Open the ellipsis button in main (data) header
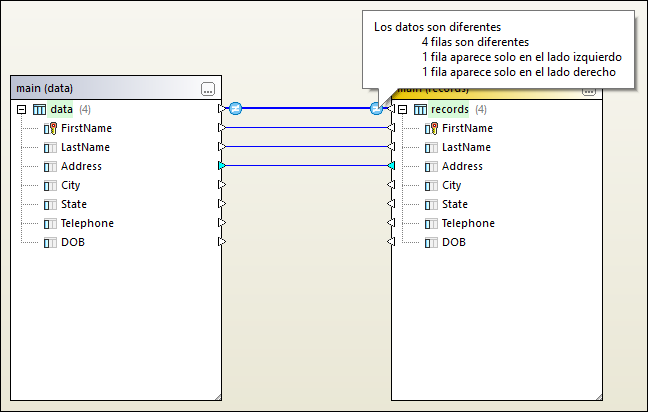The image size is (648, 412). [208, 88]
